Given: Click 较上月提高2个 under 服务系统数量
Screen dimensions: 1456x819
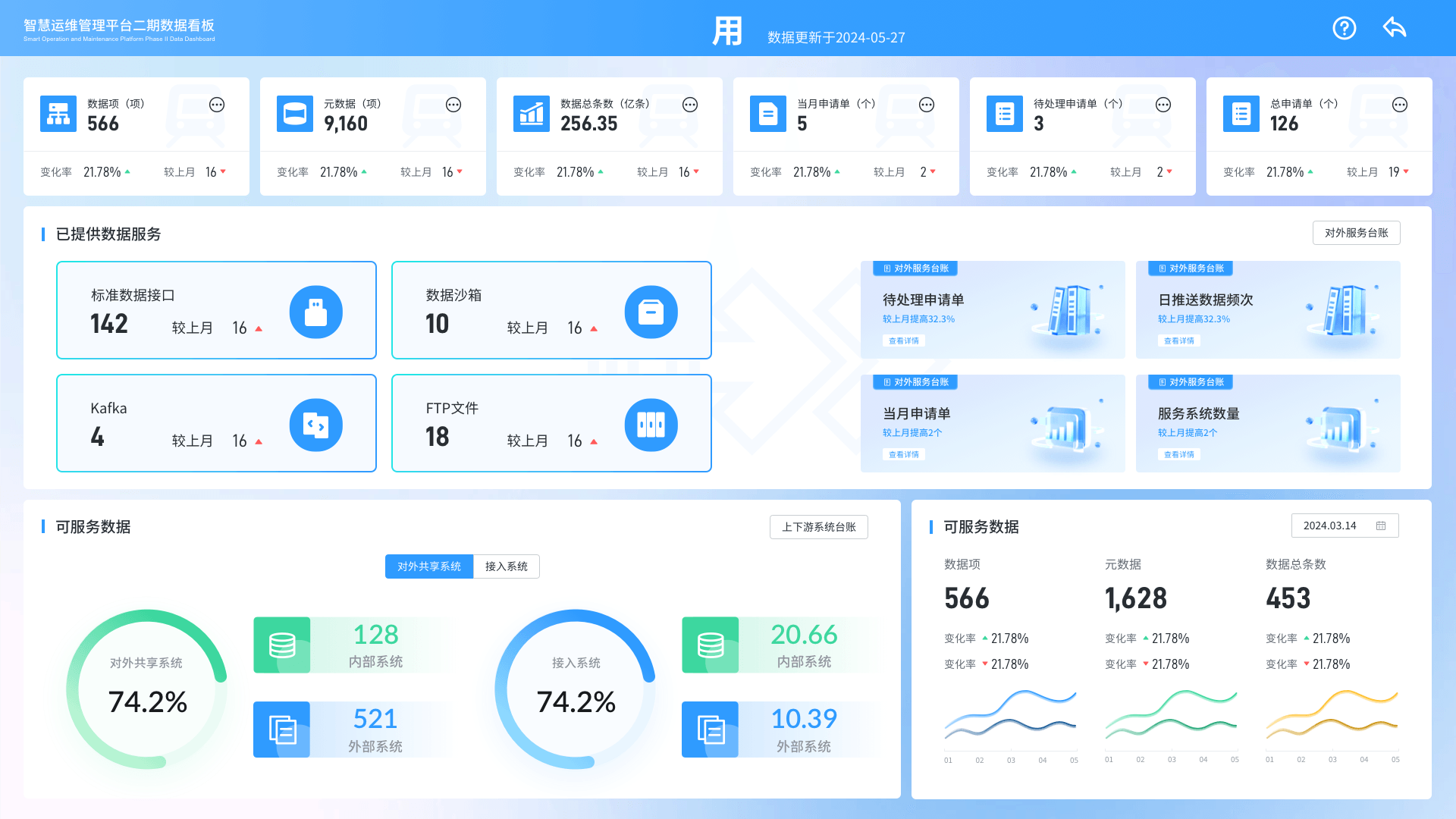Looking at the screenshot, I should pyautogui.click(x=1188, y=433).
